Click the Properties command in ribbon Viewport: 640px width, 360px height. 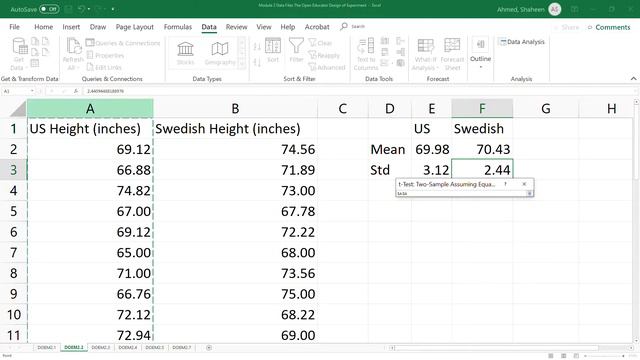(105, 55)
